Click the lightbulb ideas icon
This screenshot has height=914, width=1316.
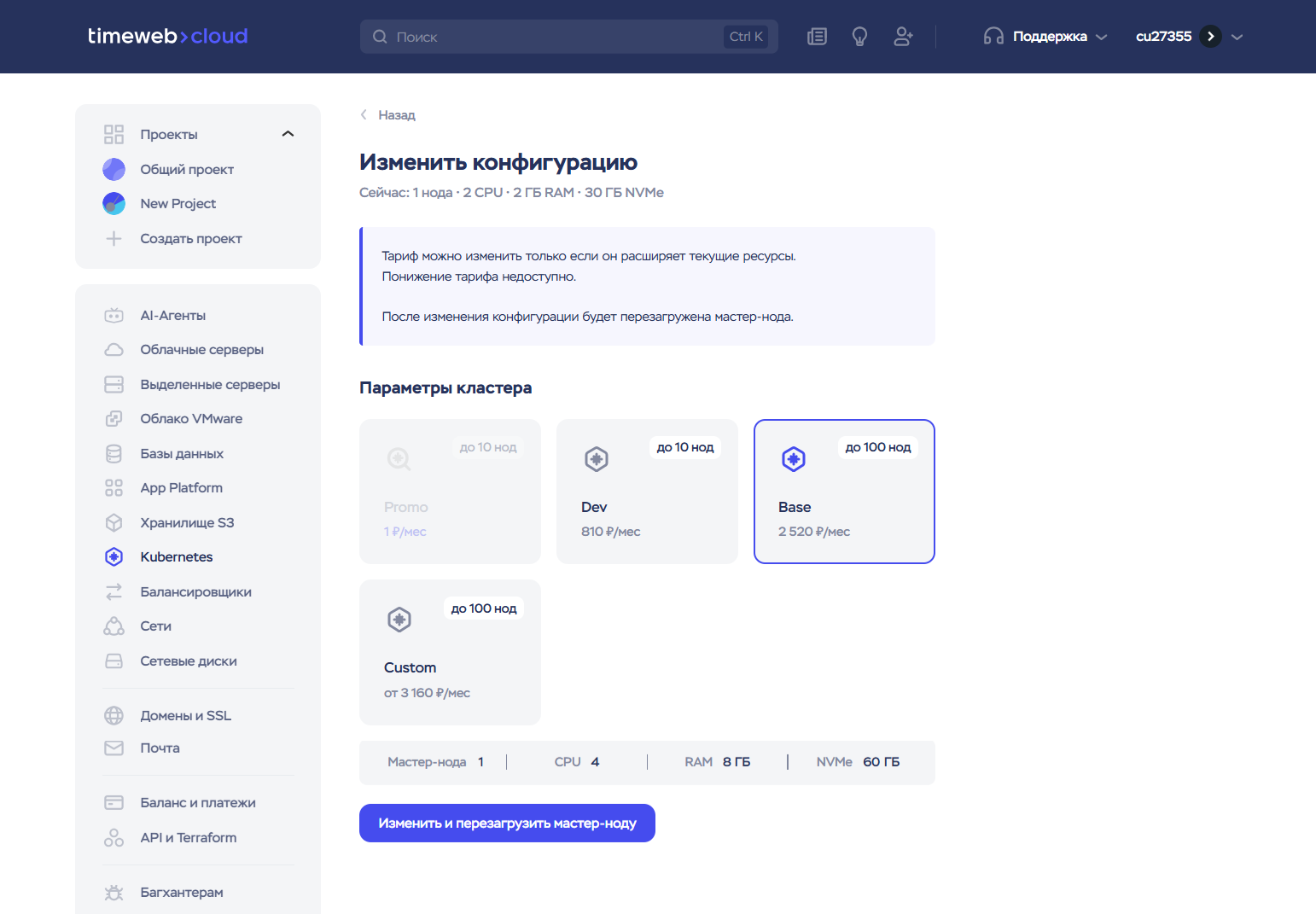click(x=859, y=37)
